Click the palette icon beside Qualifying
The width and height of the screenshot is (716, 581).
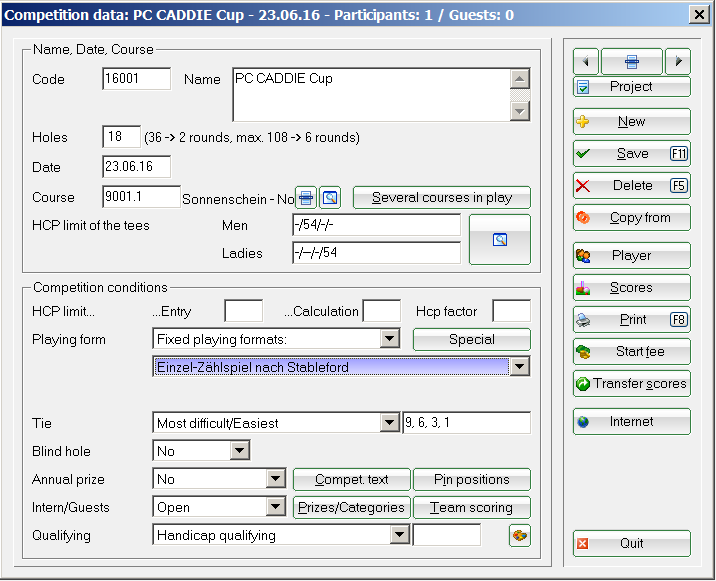519,535
